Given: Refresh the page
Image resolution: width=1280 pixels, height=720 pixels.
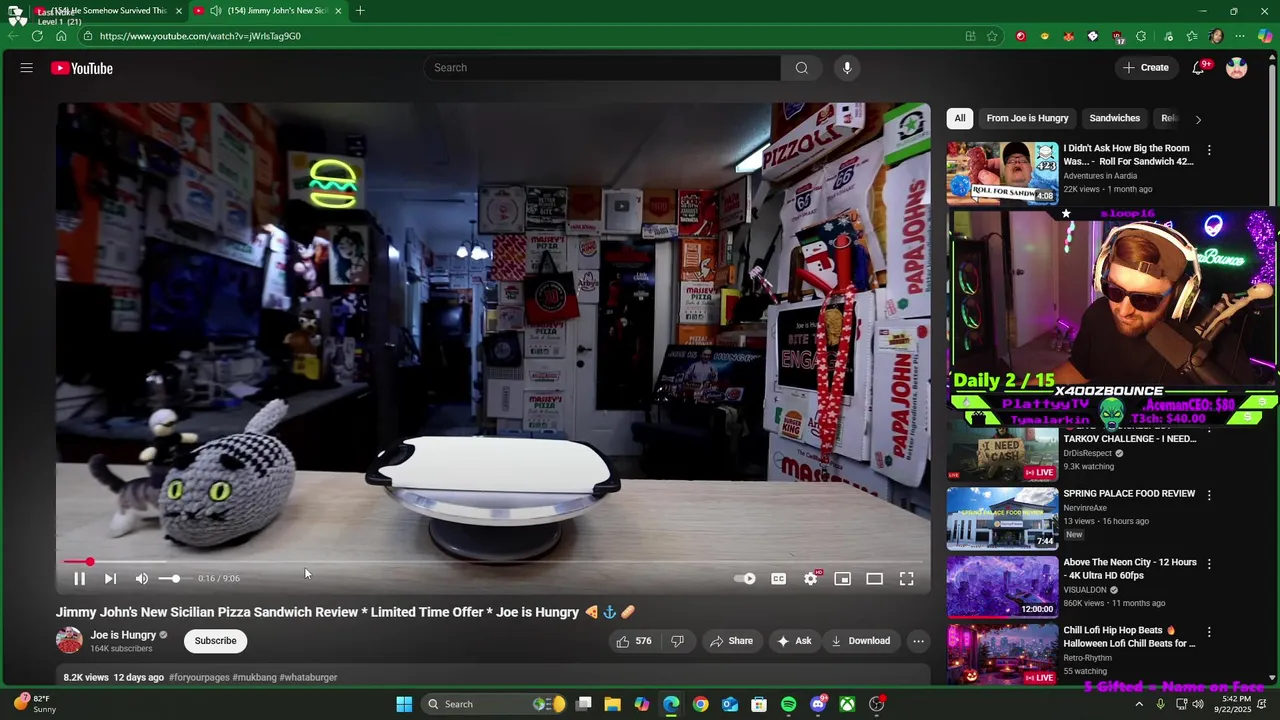Looking at the screenshot, I should [37, 36].
